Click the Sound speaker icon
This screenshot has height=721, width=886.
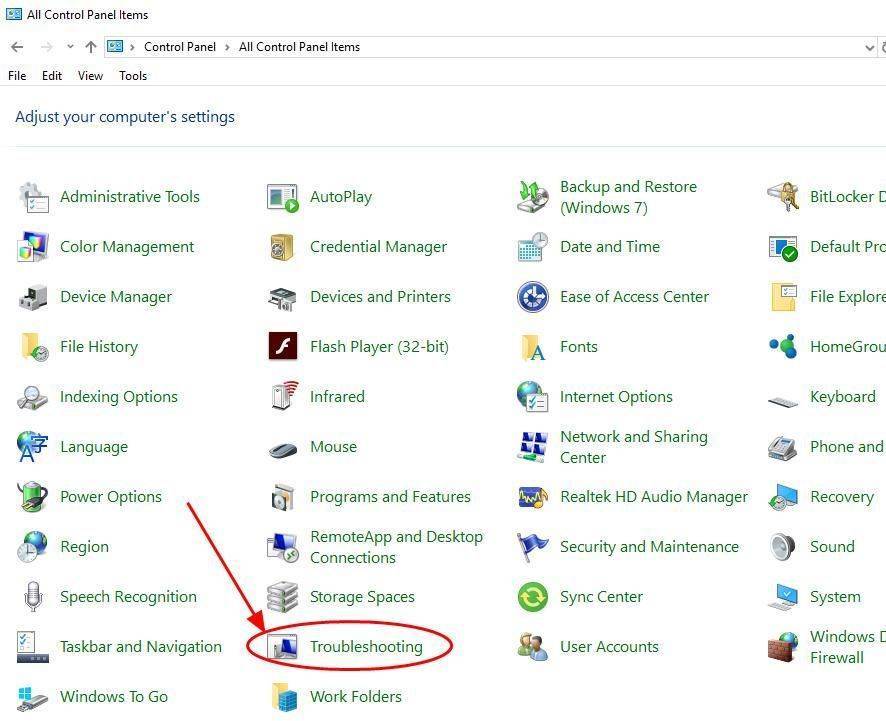783,547
